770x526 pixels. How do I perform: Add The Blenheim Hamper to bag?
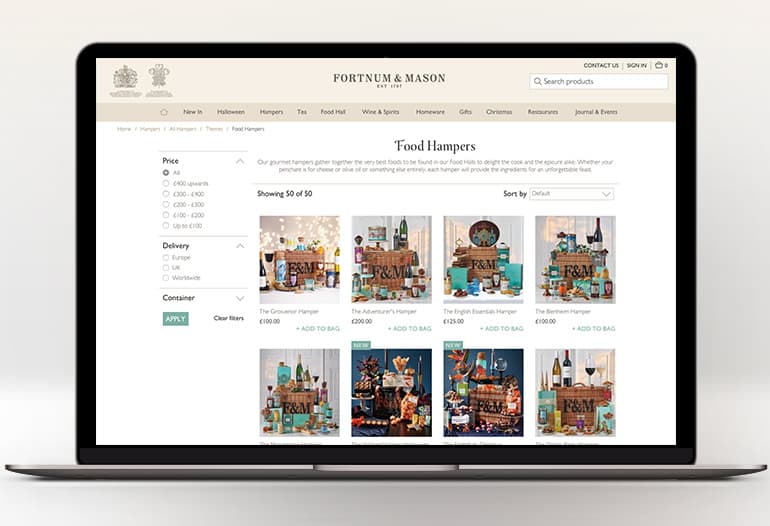click(x=593, y=329)
